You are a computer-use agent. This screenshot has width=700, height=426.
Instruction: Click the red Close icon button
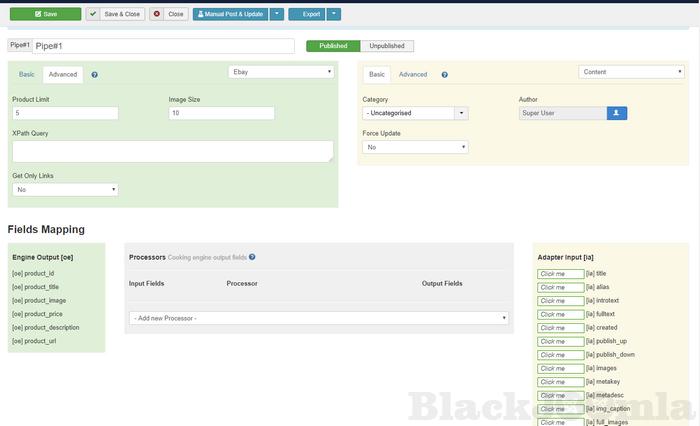click(x=169, y=14)
